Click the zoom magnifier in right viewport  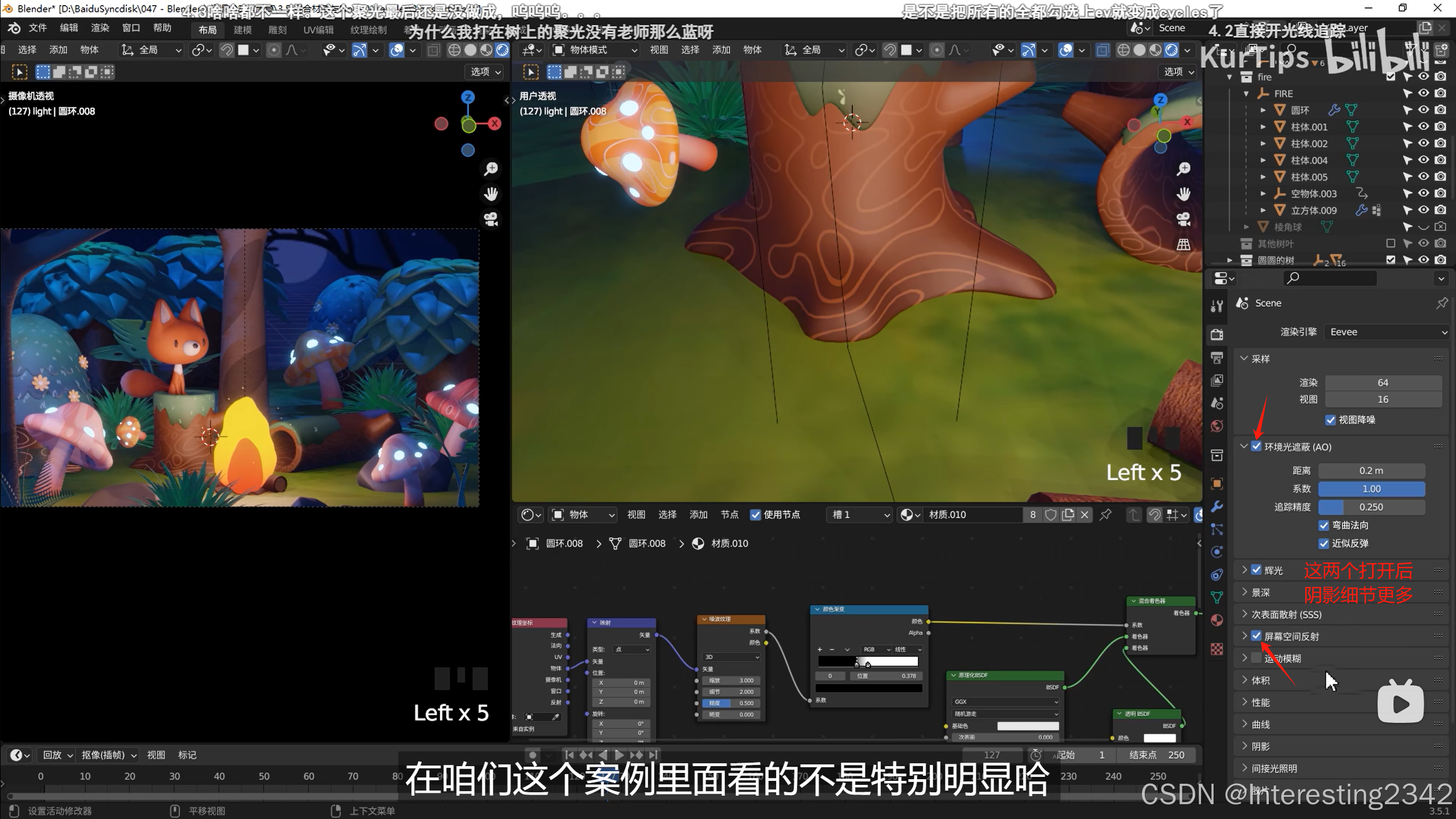coord(1183,169)
